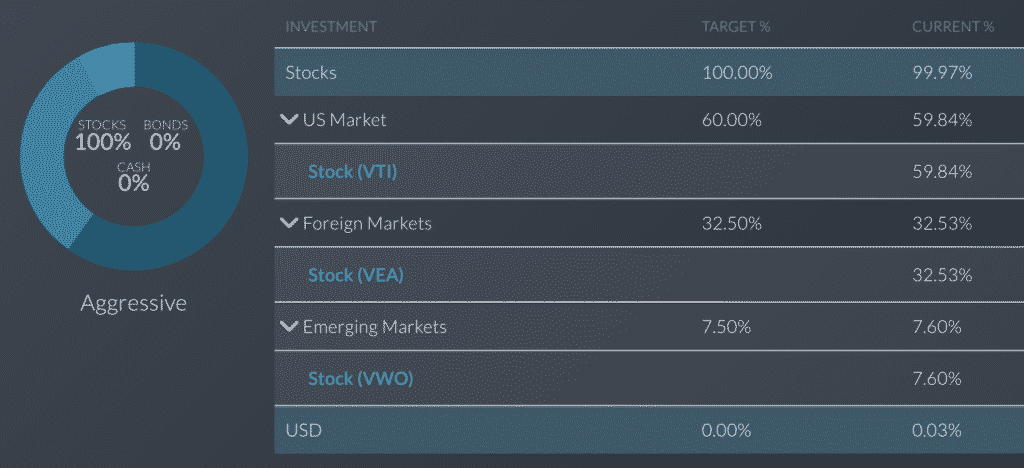Open the Stock (VEA) link
This screenshot has height=468, width=1024.
click(355, 275)
